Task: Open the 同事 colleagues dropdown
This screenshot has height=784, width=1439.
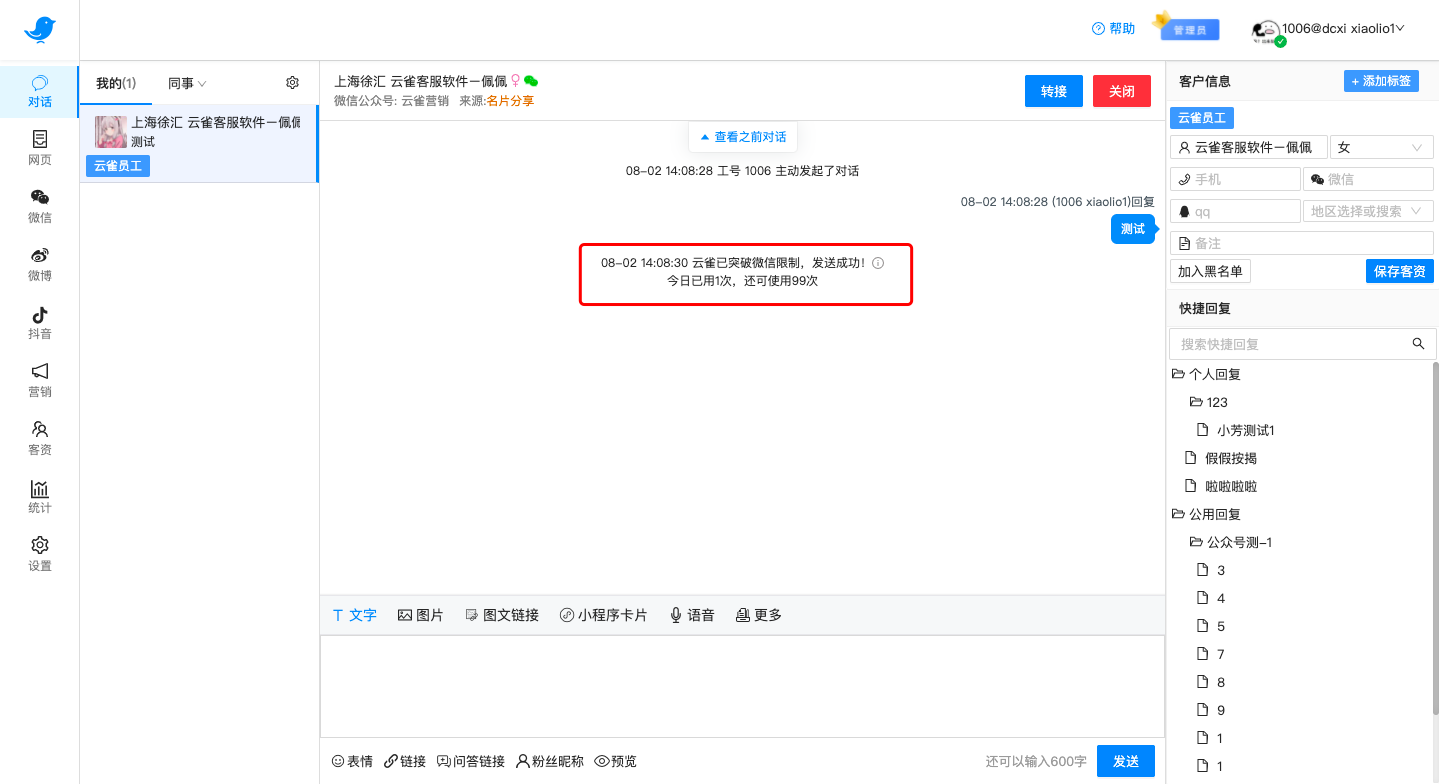Action: point(185,82)
